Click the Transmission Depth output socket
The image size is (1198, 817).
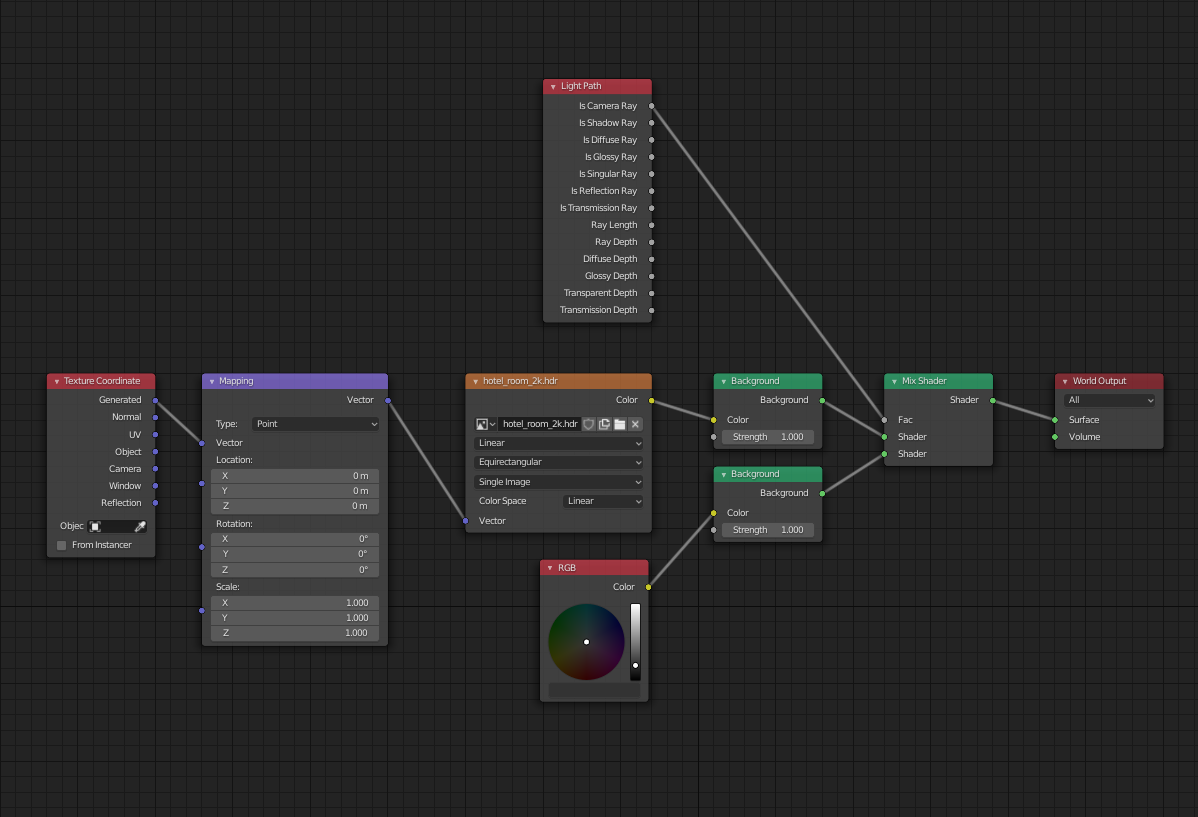[652, 310]
